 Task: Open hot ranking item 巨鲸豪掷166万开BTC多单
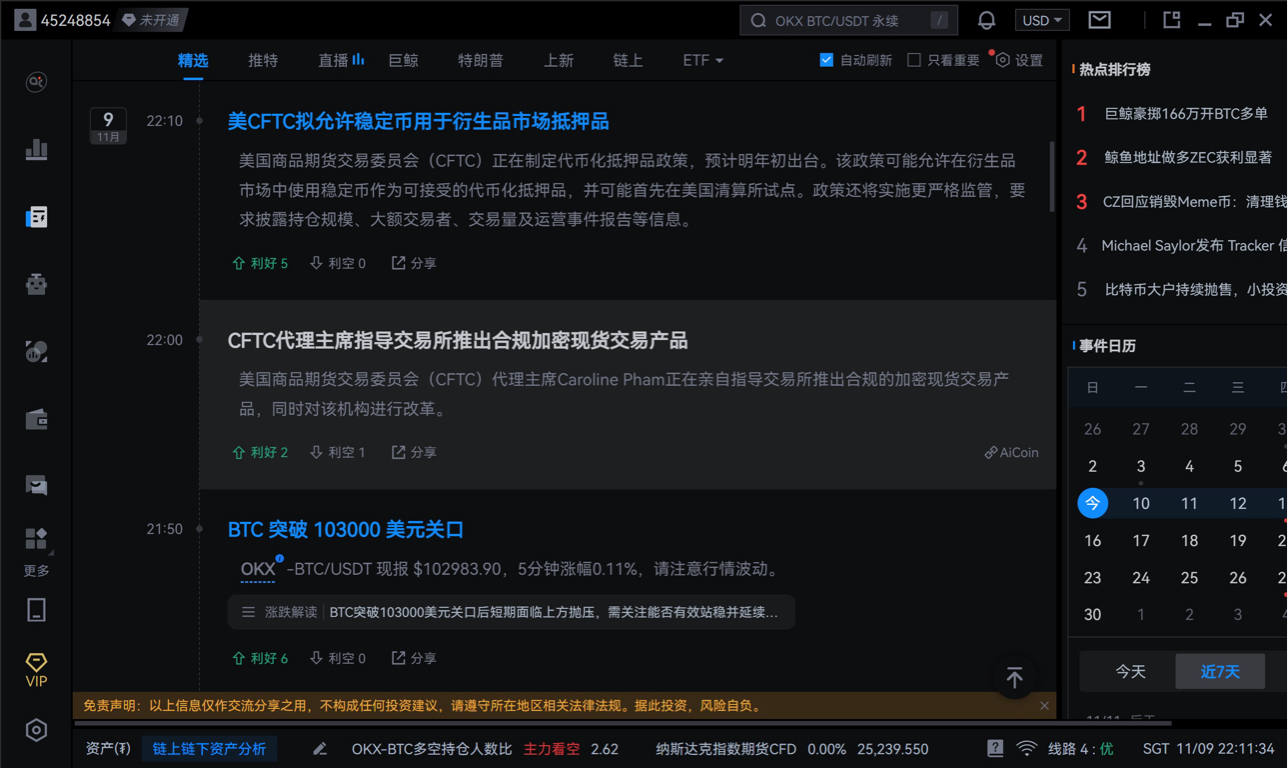(x=1185, y=114)
